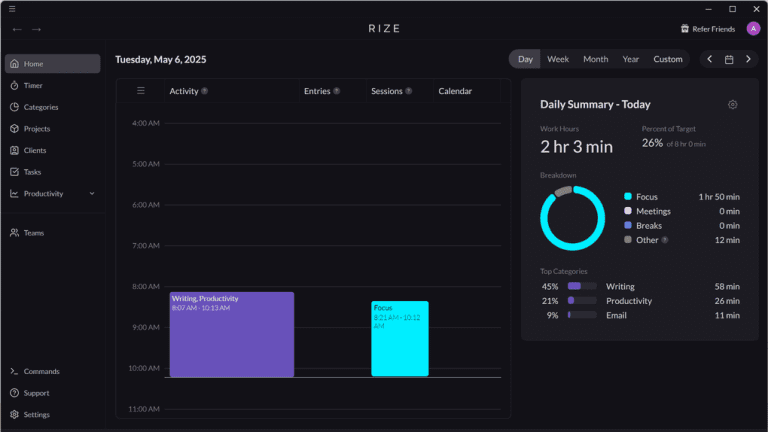Select the Calendar column header
The image size is (768, 432).
point(455,91)
